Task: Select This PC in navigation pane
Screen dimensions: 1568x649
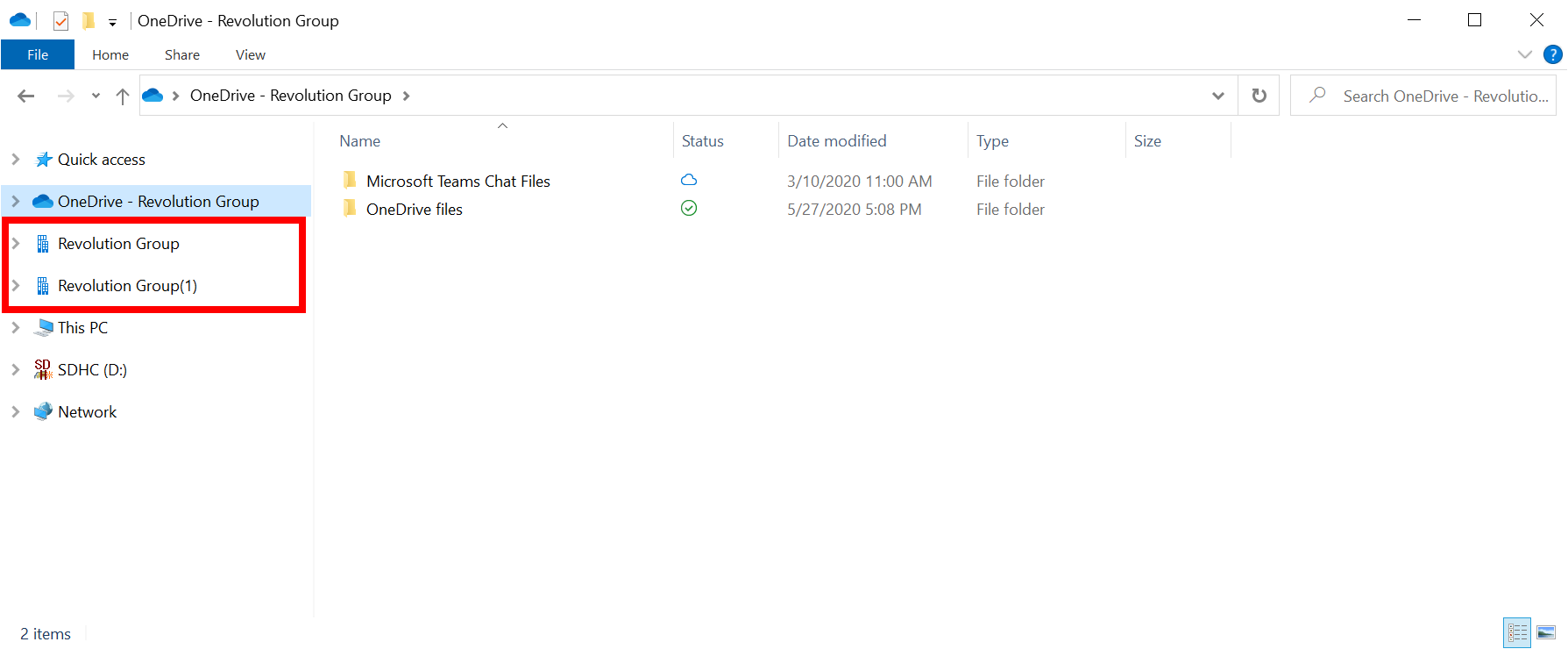Action: 82,328
